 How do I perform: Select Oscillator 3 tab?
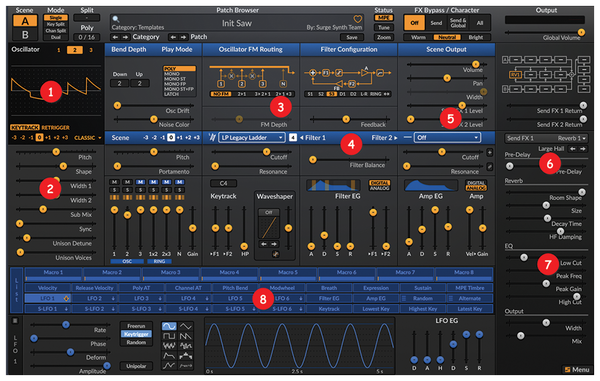click(91, 50)
